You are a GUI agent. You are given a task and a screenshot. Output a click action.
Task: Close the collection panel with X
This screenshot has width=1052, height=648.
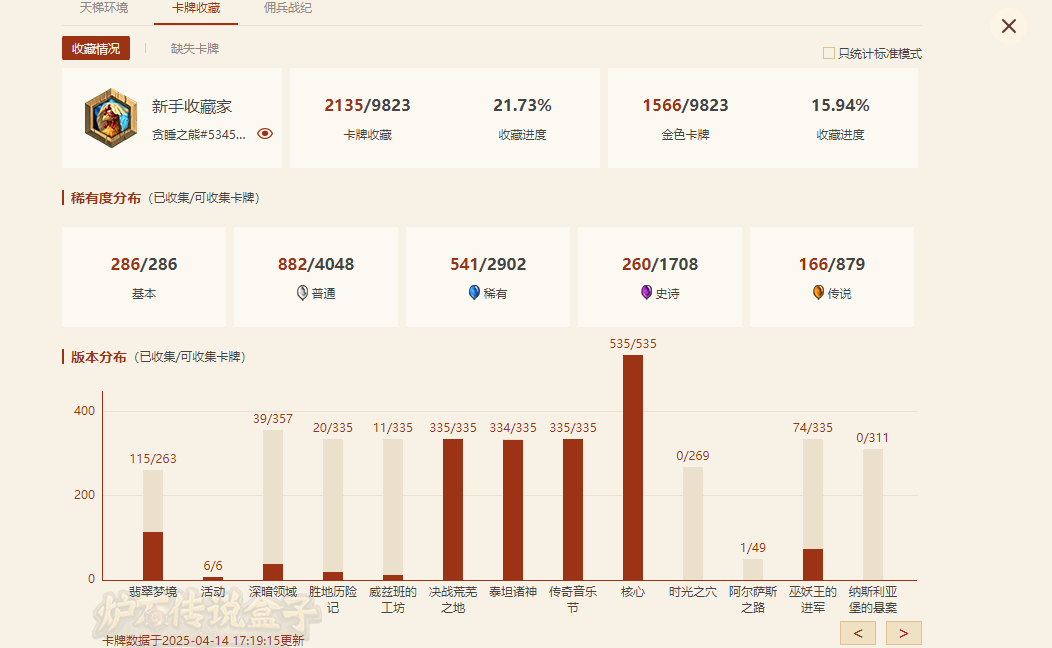point(1008,26)
